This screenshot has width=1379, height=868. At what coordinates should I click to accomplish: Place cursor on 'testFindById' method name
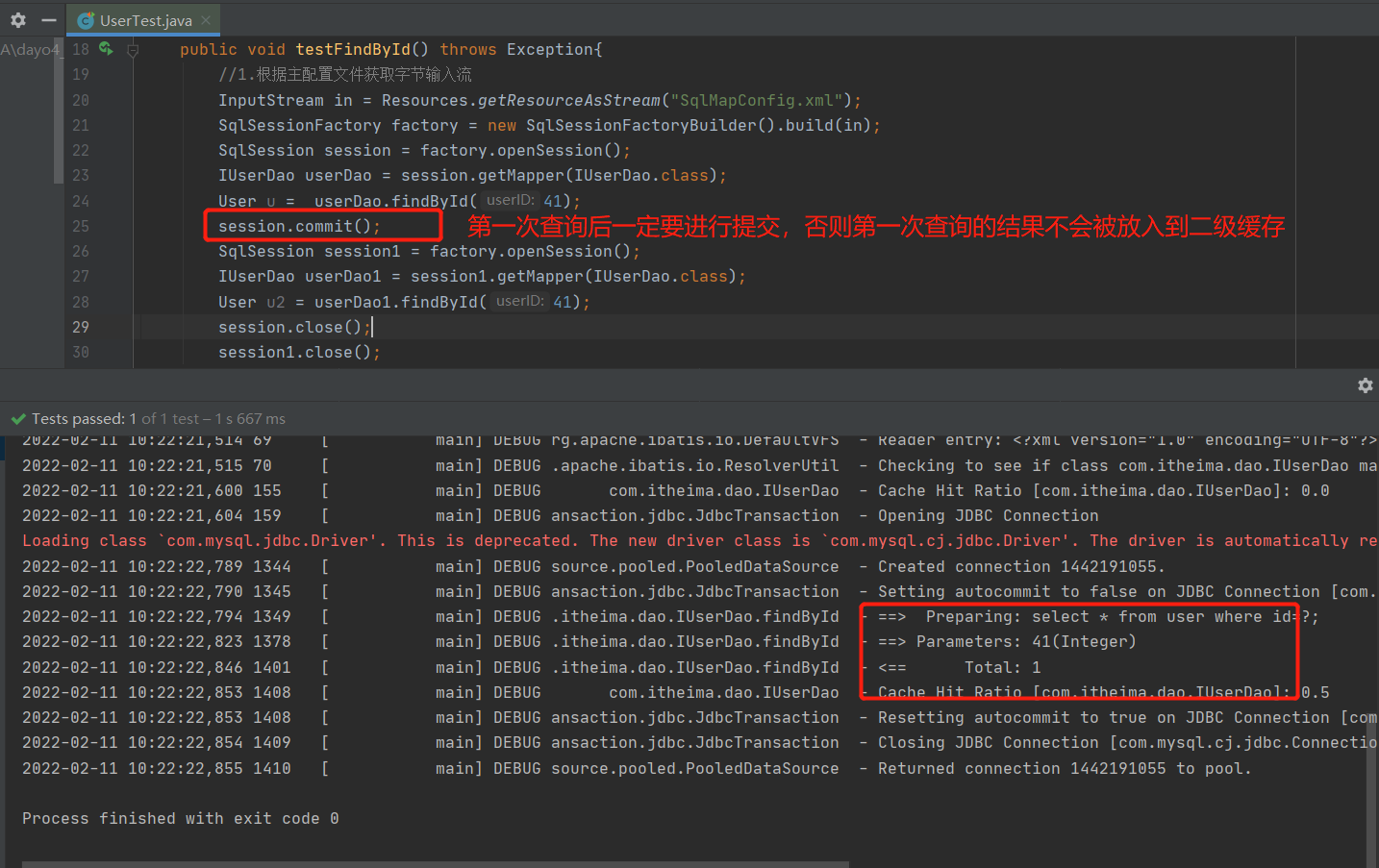pyautogui.click(x=353, y=49)
